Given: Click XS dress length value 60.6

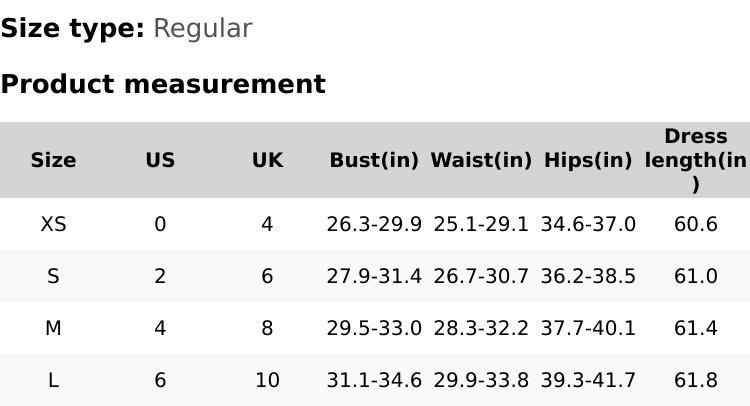Looking at the screenshot, I should pos(695,224).
